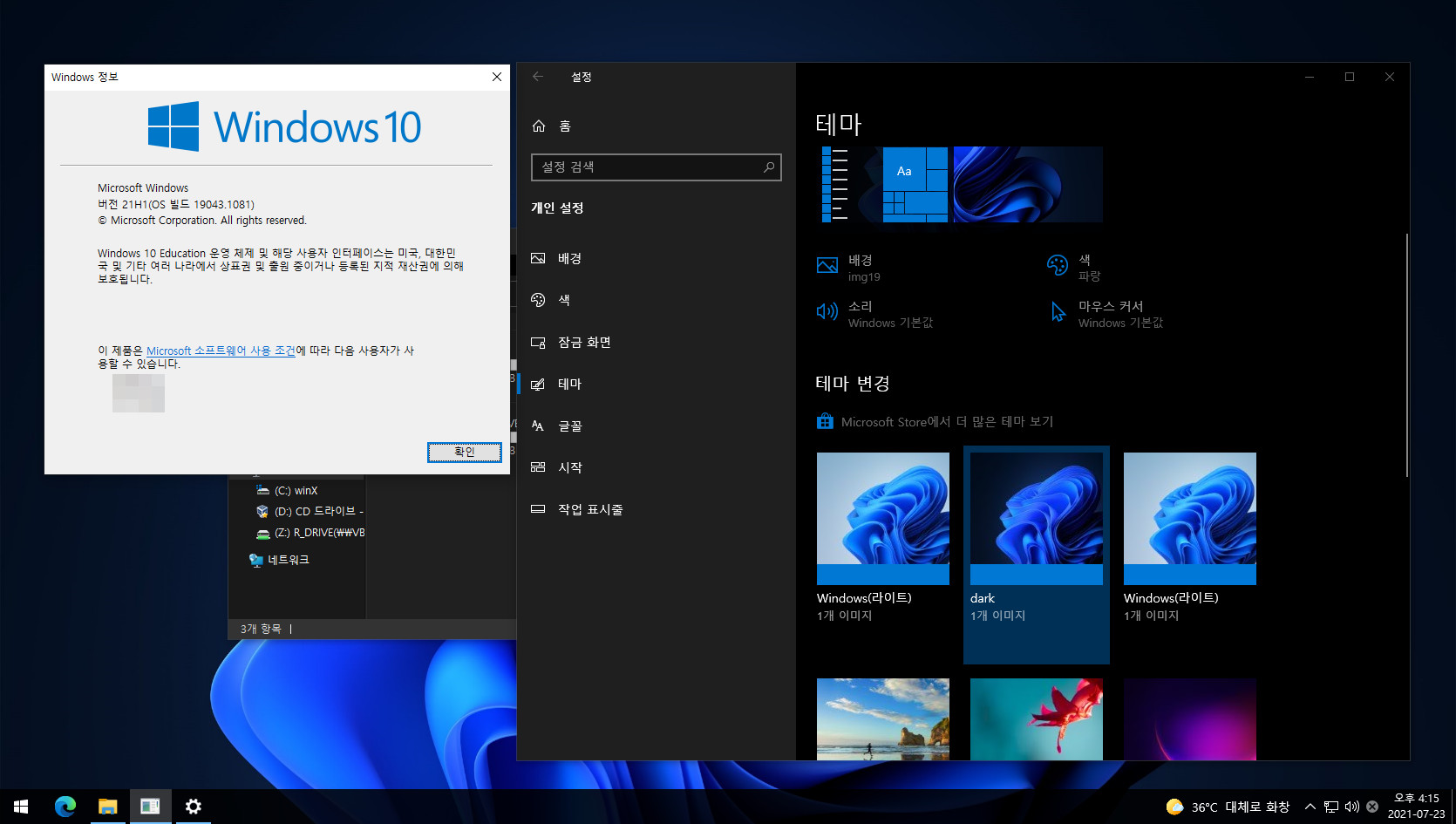Image resolution: width=1456 pixels, height=824 pixels.
Task: Select the red flower theme thumbnail
Action: coord(1037,718)
